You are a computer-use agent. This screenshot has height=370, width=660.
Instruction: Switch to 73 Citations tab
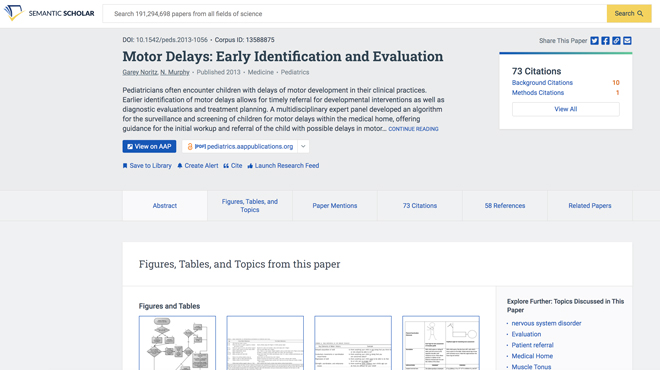[420, 205]
